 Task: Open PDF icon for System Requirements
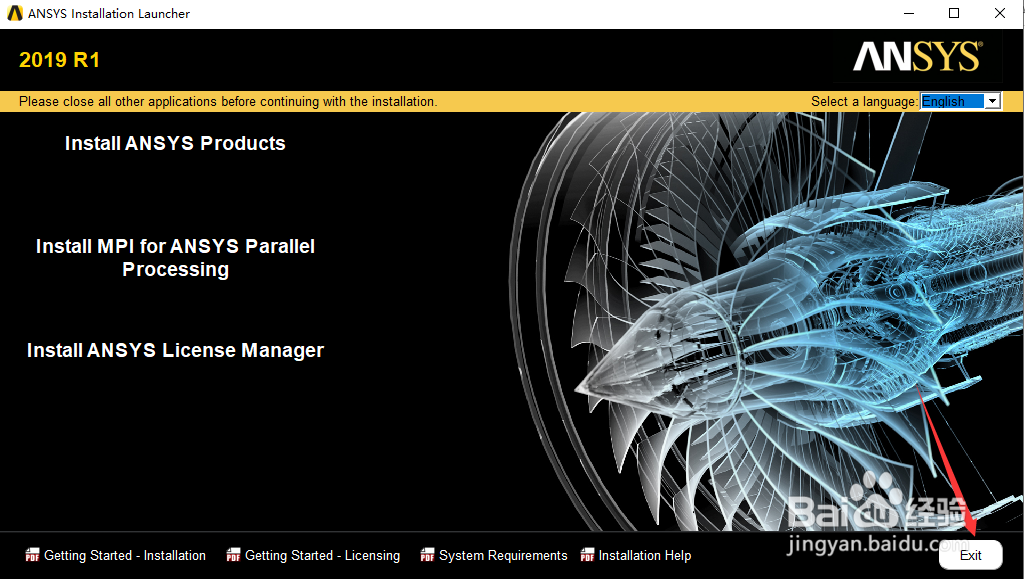pos(427,555)
